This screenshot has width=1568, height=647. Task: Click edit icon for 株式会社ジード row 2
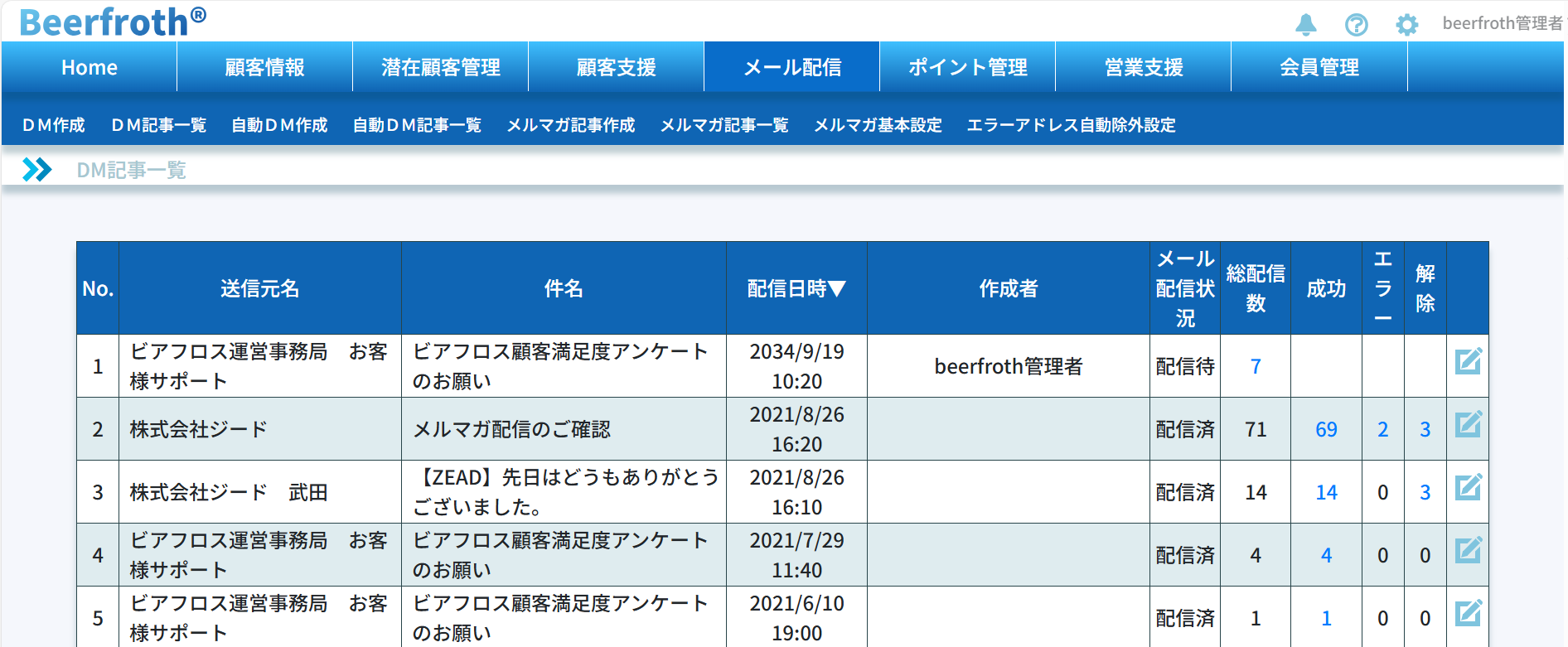point(1468,425)
